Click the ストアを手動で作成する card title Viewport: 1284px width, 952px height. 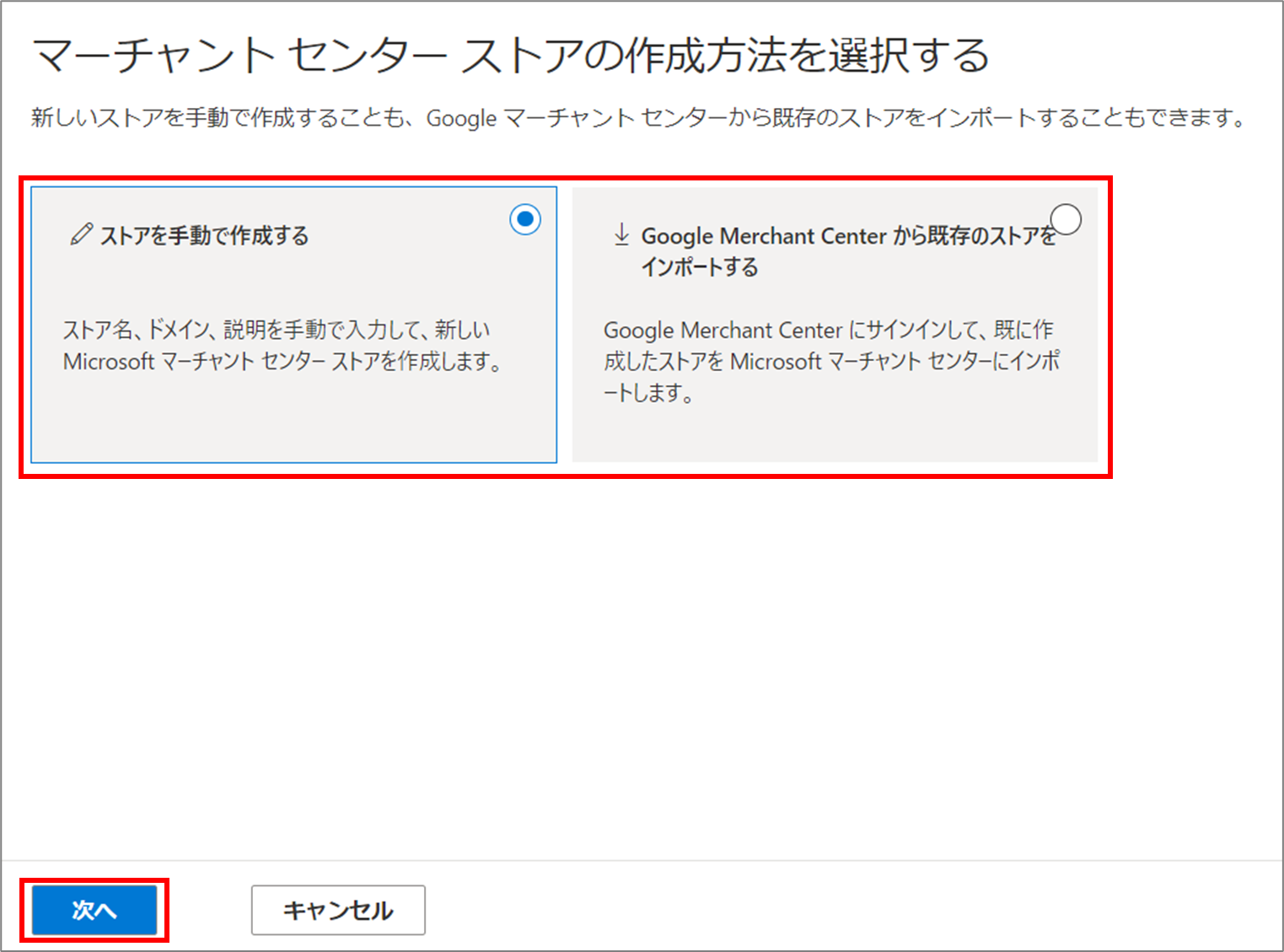click(204, 235)
